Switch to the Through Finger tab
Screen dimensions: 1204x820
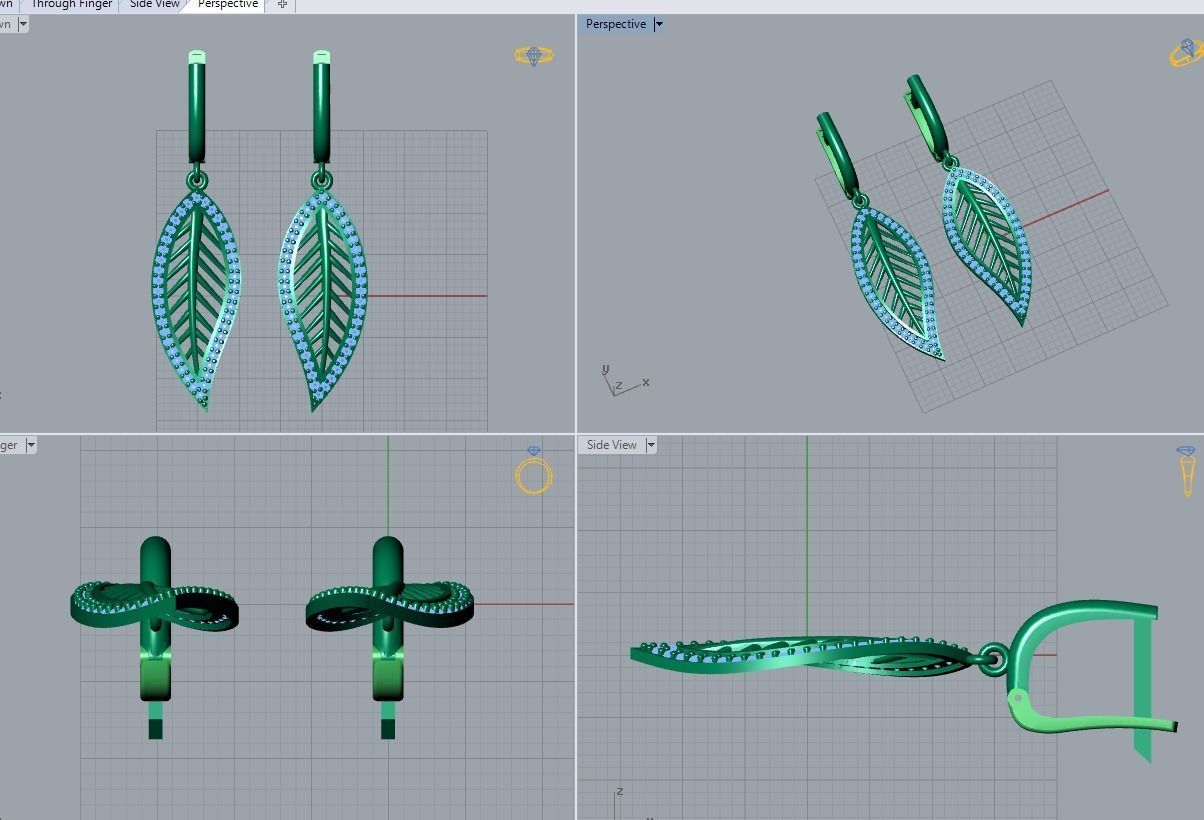[70, 4]
